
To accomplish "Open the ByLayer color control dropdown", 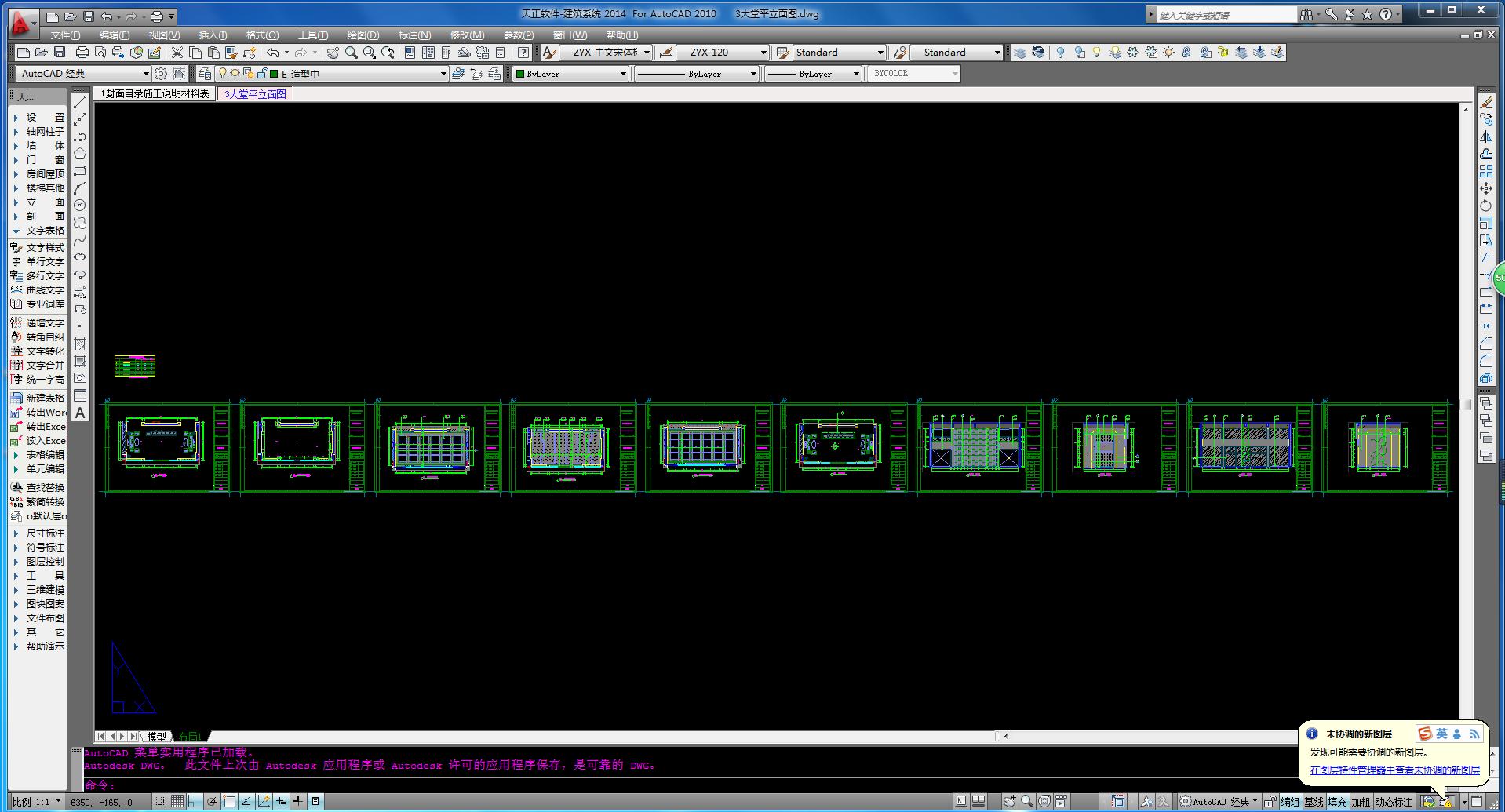I will (x=570, y=74).
